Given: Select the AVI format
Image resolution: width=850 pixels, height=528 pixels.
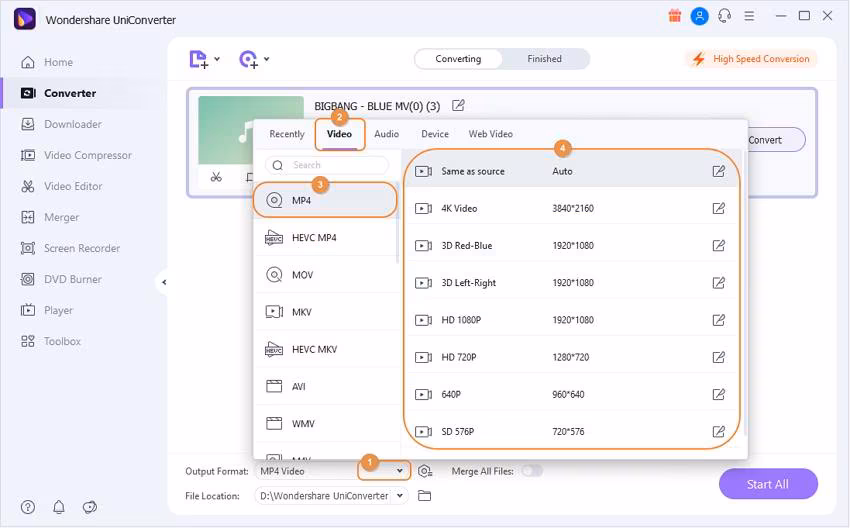Looking at the screenshot, I should [325, 387].
